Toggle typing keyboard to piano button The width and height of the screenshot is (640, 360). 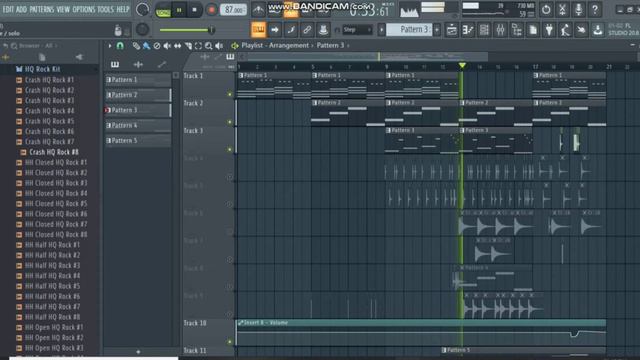coord(258,29)
